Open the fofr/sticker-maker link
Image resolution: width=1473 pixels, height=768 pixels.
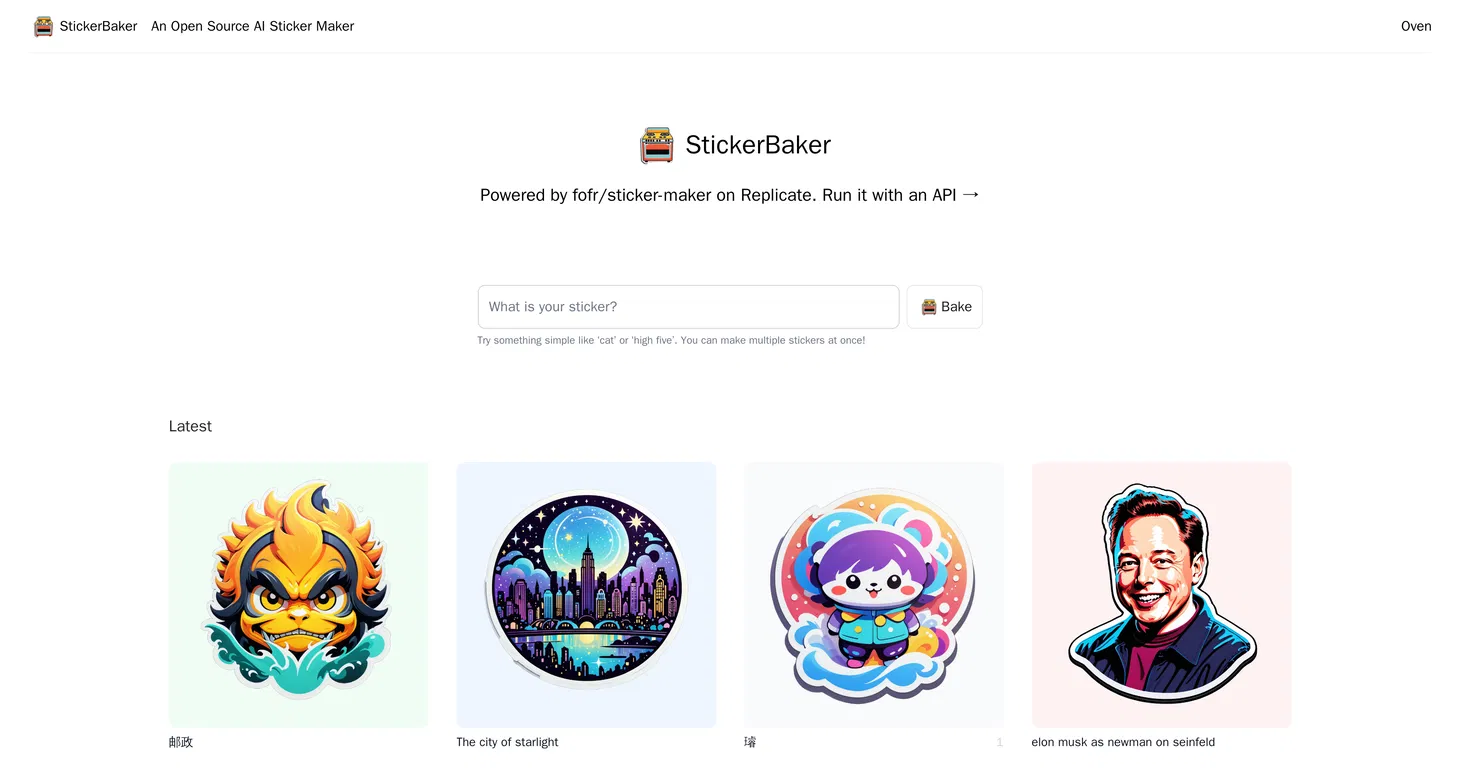[641, 195]
